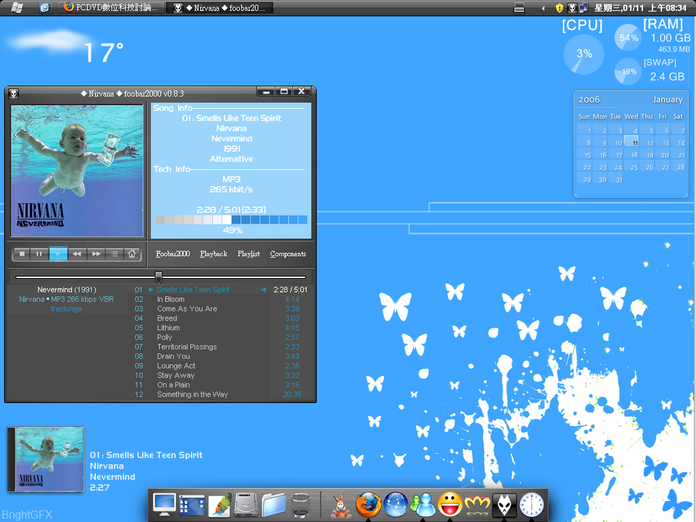Open the hard drive dock icon
Image resolution: width=696 pixels, height=522 pixels.
click(x=246, y=505)
